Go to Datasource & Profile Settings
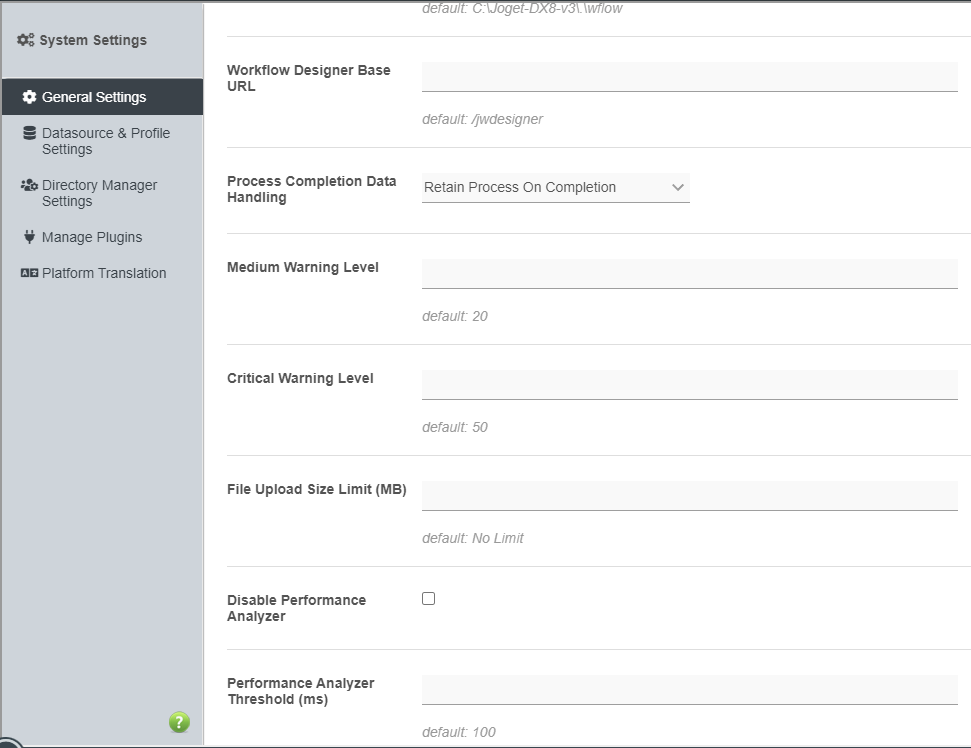 point(106,141)
